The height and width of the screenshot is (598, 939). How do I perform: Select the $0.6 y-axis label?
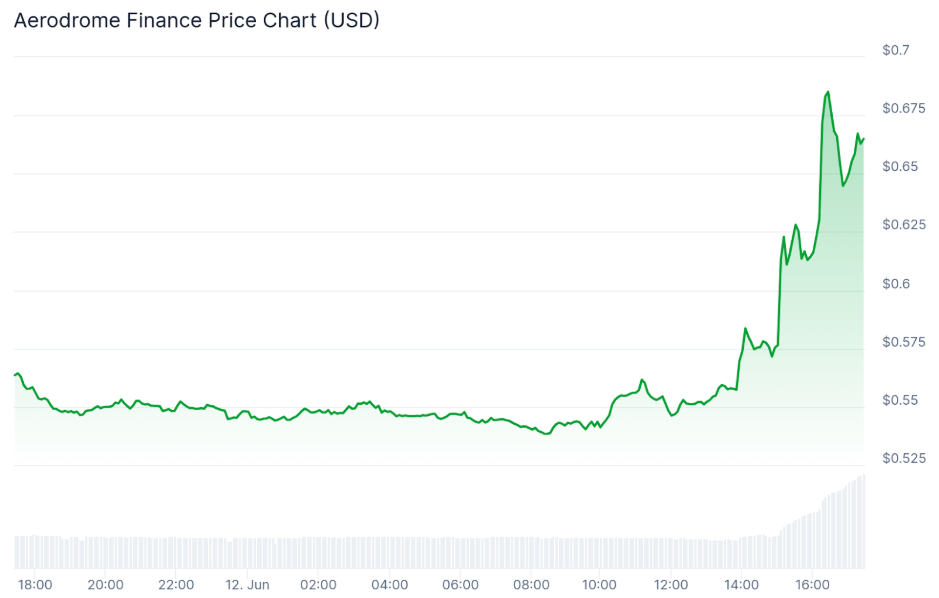[895, 284]
